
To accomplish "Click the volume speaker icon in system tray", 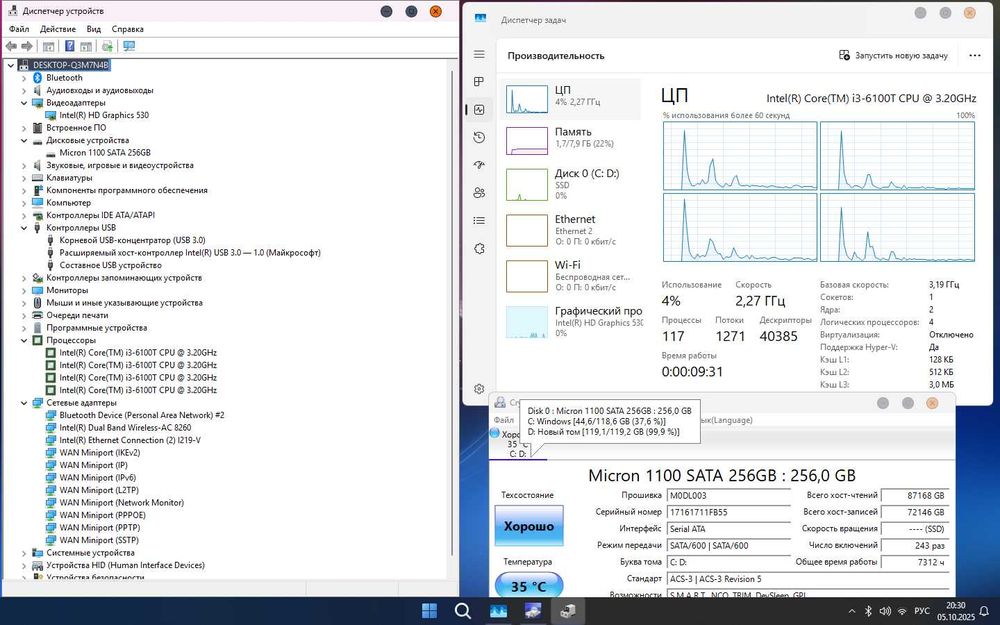I will click(x=885, y=611).
